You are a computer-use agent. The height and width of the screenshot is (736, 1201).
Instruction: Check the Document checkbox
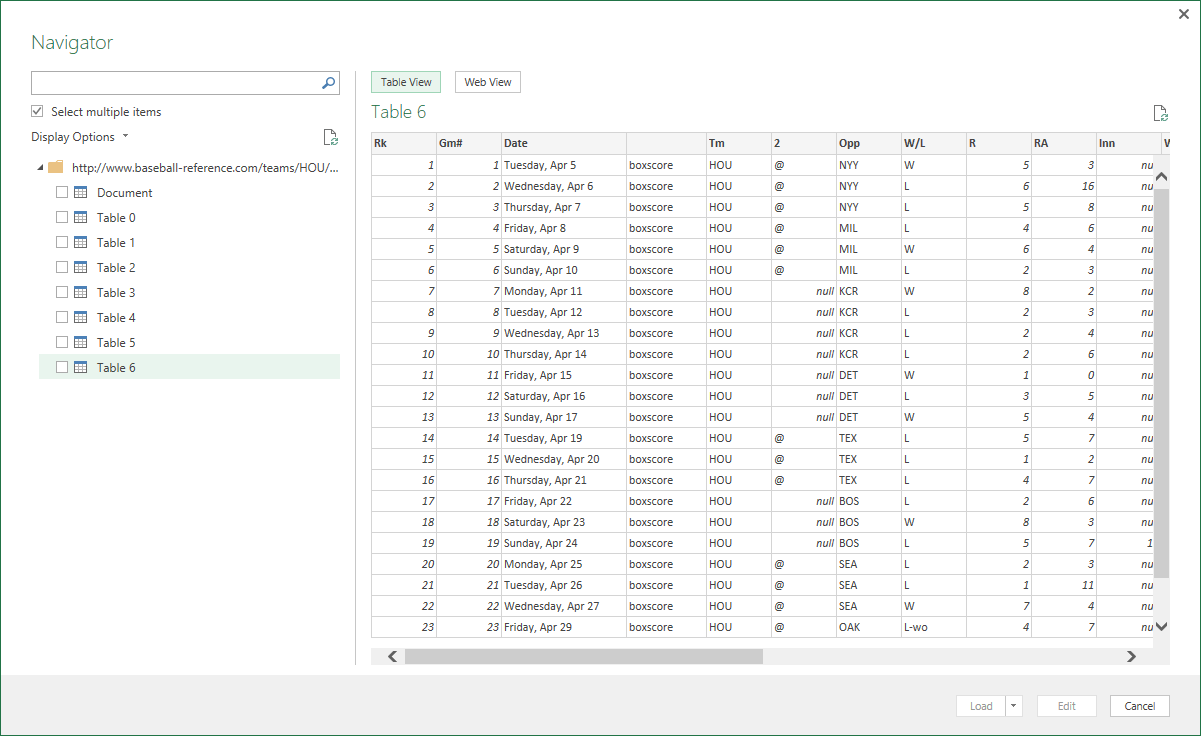coord(62,192)
